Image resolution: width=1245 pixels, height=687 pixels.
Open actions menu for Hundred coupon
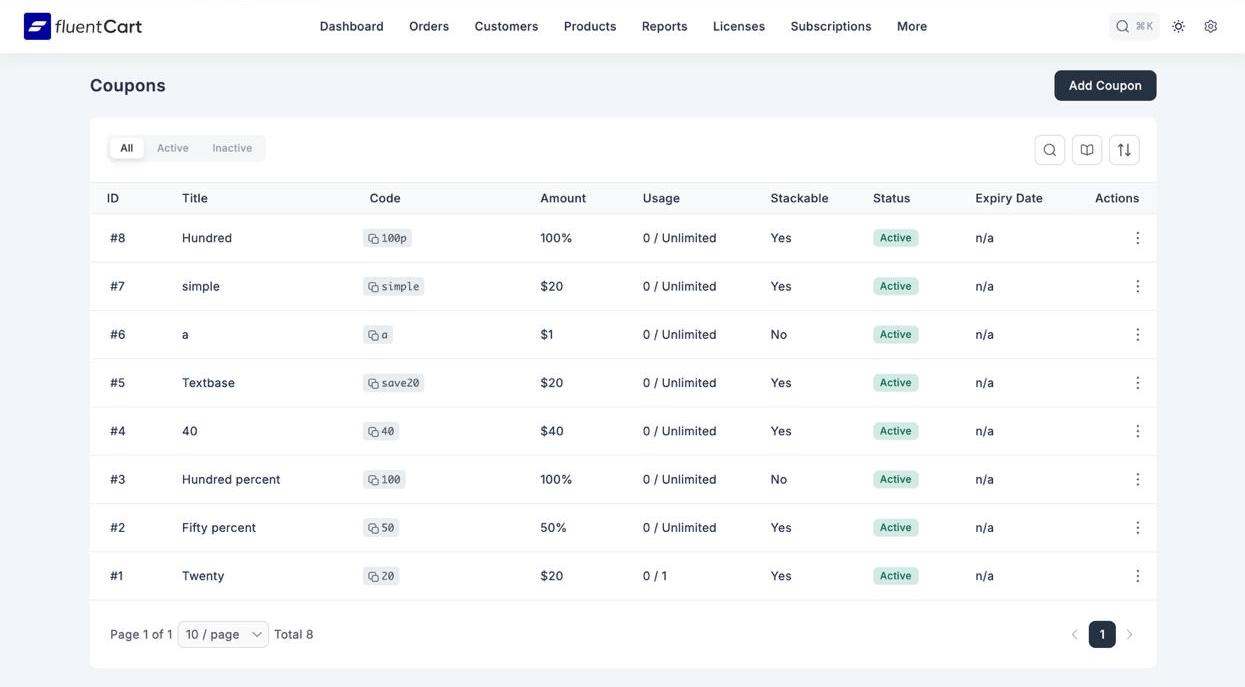pyautogui.click(x=1137, y=238)
